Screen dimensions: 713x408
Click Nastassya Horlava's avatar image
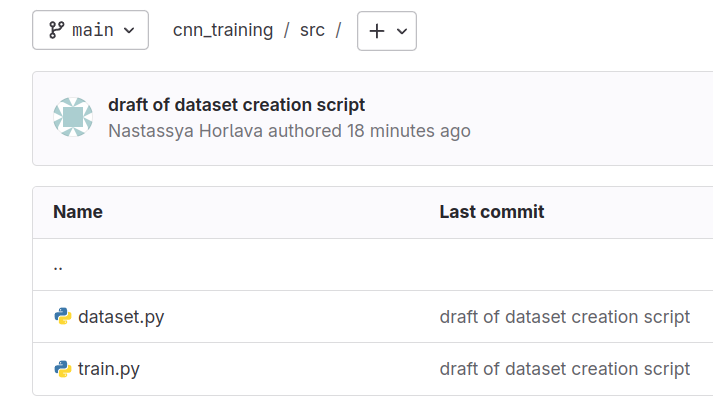73,117
